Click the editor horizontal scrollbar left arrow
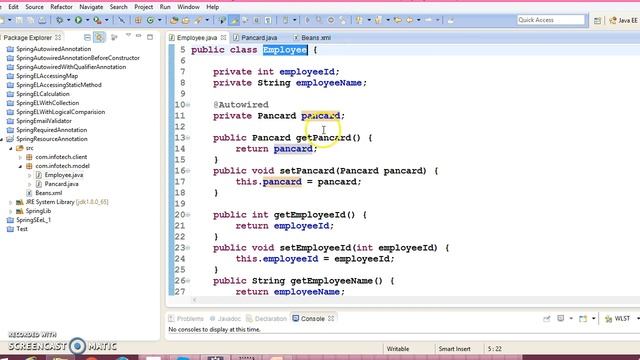640x360 pixels. coord(194,300)
